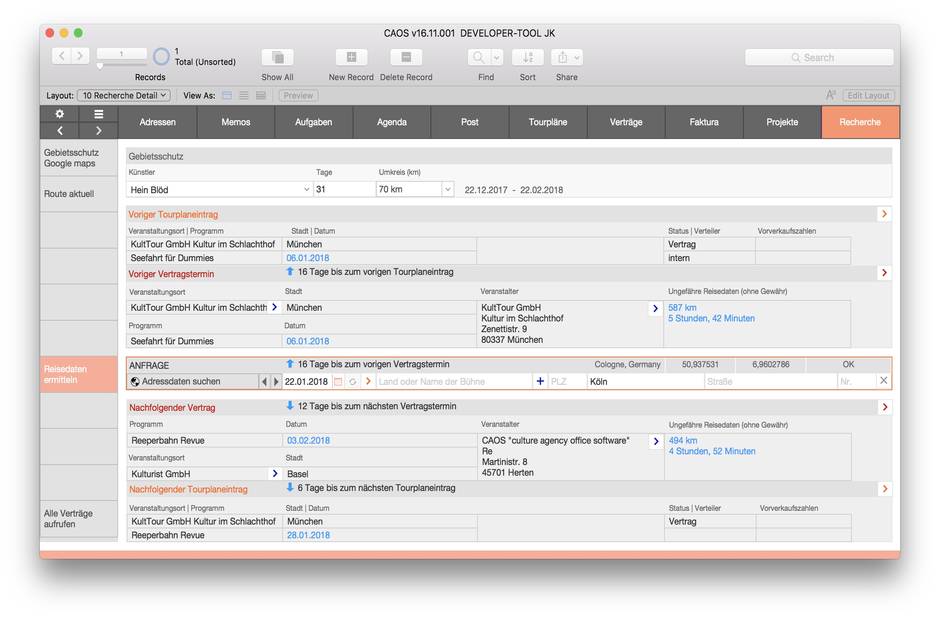Viewport: 940px width, 620px height.
Task: Click Reisedaten ermitteln sidebar button
Action: point(79,375)
